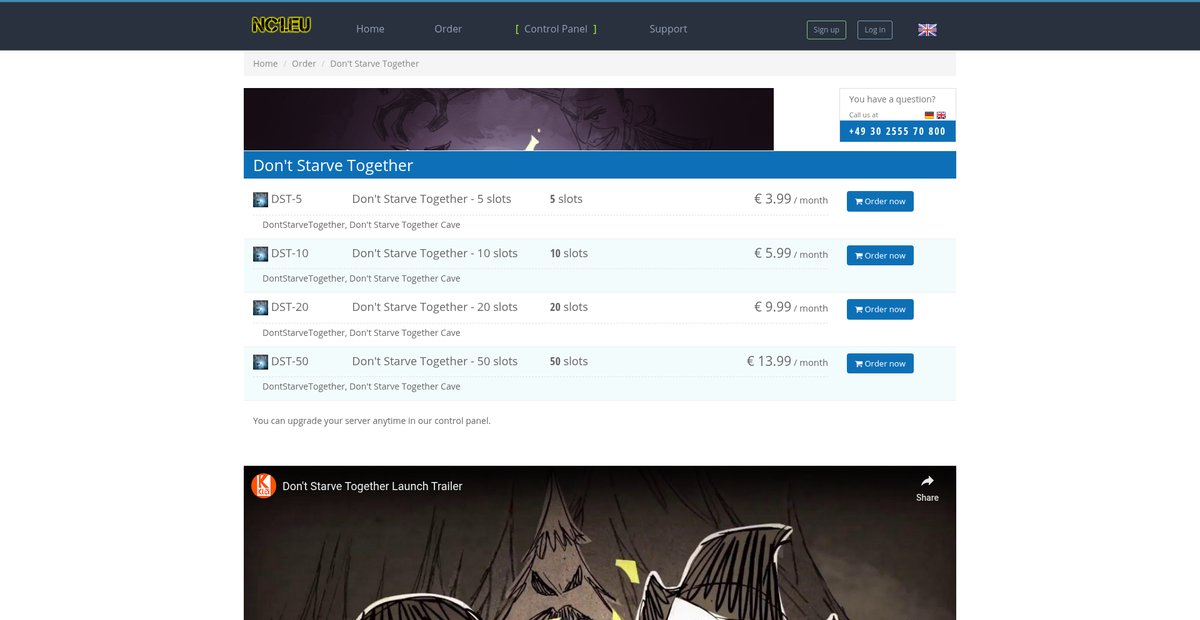Image resolution: width=1200 pixels, height=620 pixels.
Task: Open the Klei channel avatar on the video
Action: (x=264, y=486)
